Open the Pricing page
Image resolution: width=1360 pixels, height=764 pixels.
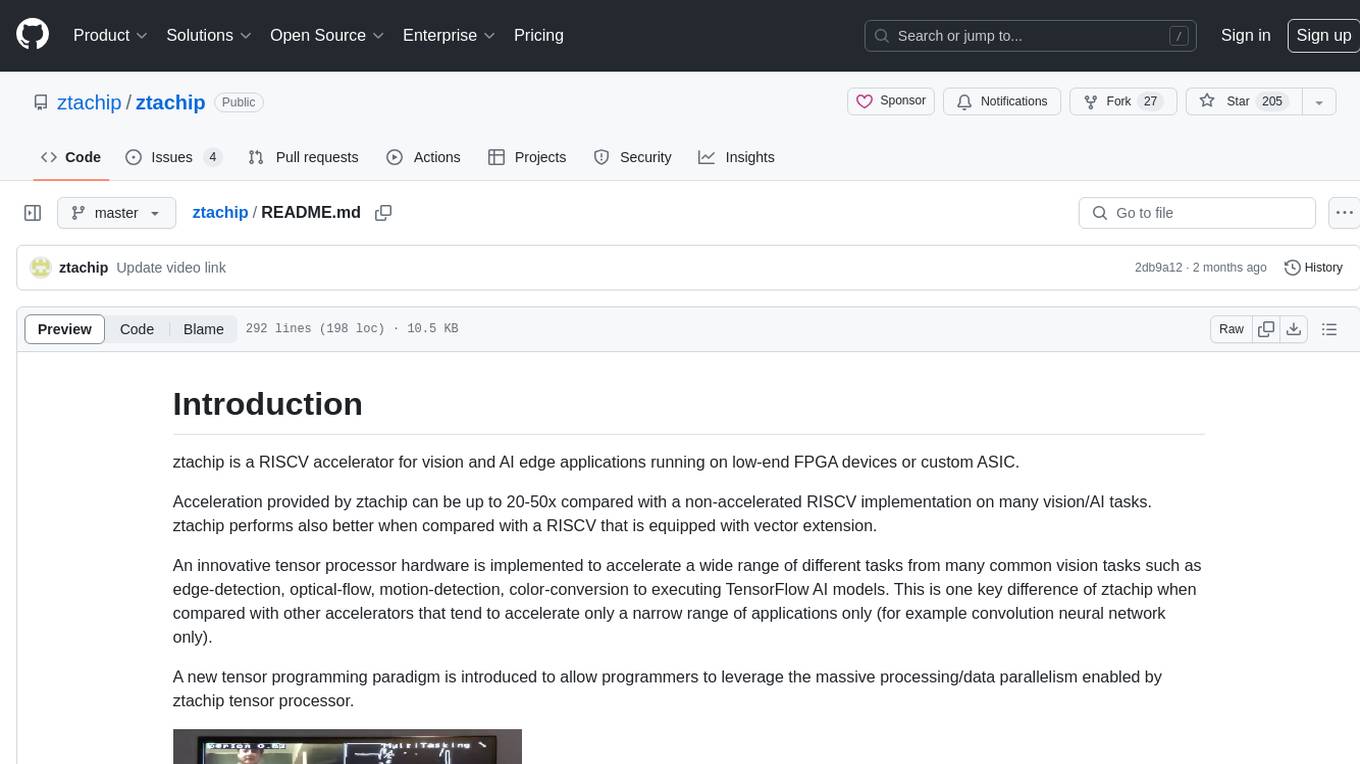[x=539, y=35]
